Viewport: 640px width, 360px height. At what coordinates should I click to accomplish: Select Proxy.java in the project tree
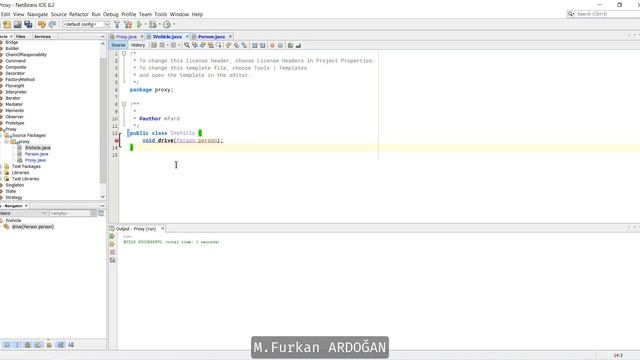pos(35,160)
